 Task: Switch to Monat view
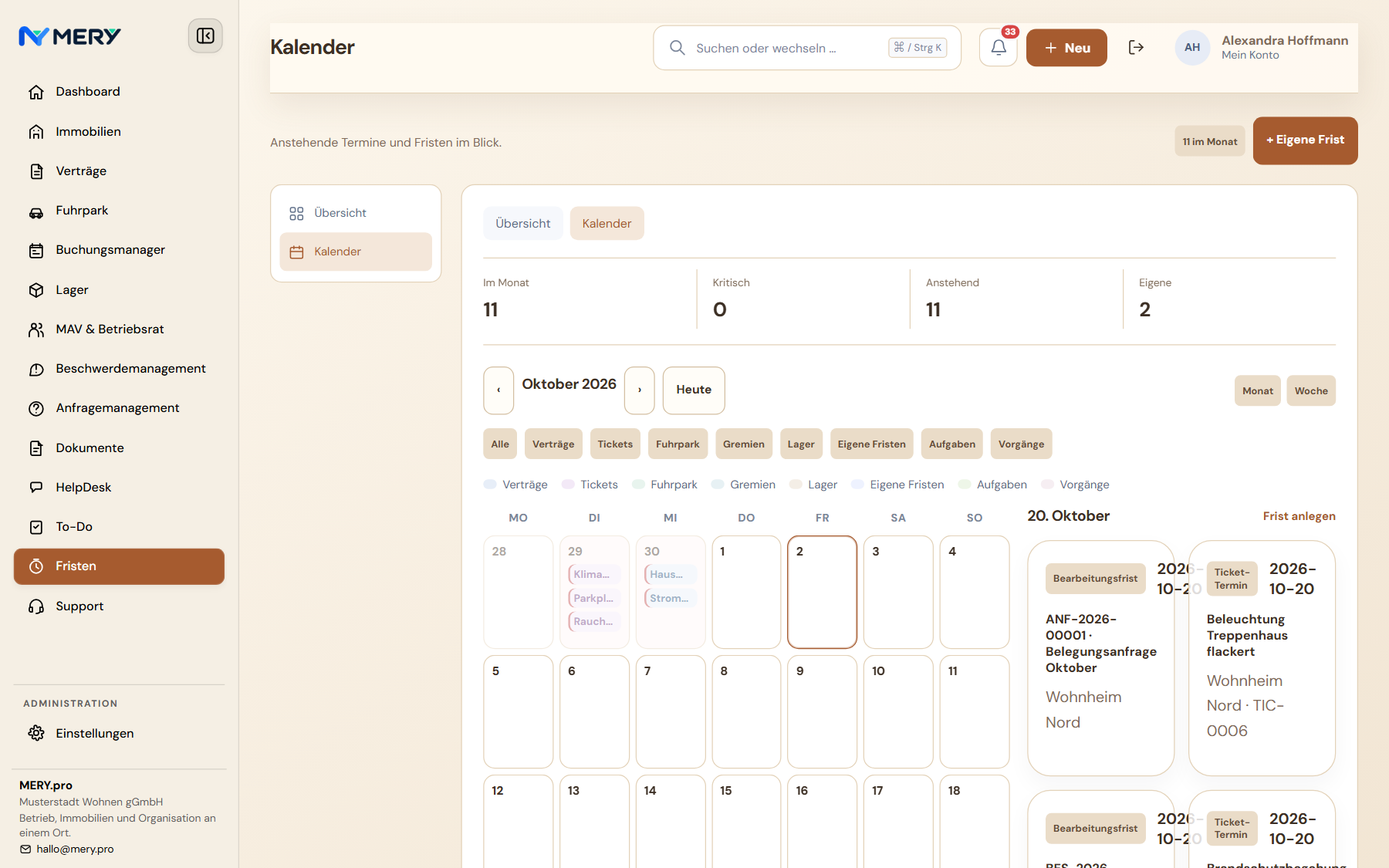1258,390
